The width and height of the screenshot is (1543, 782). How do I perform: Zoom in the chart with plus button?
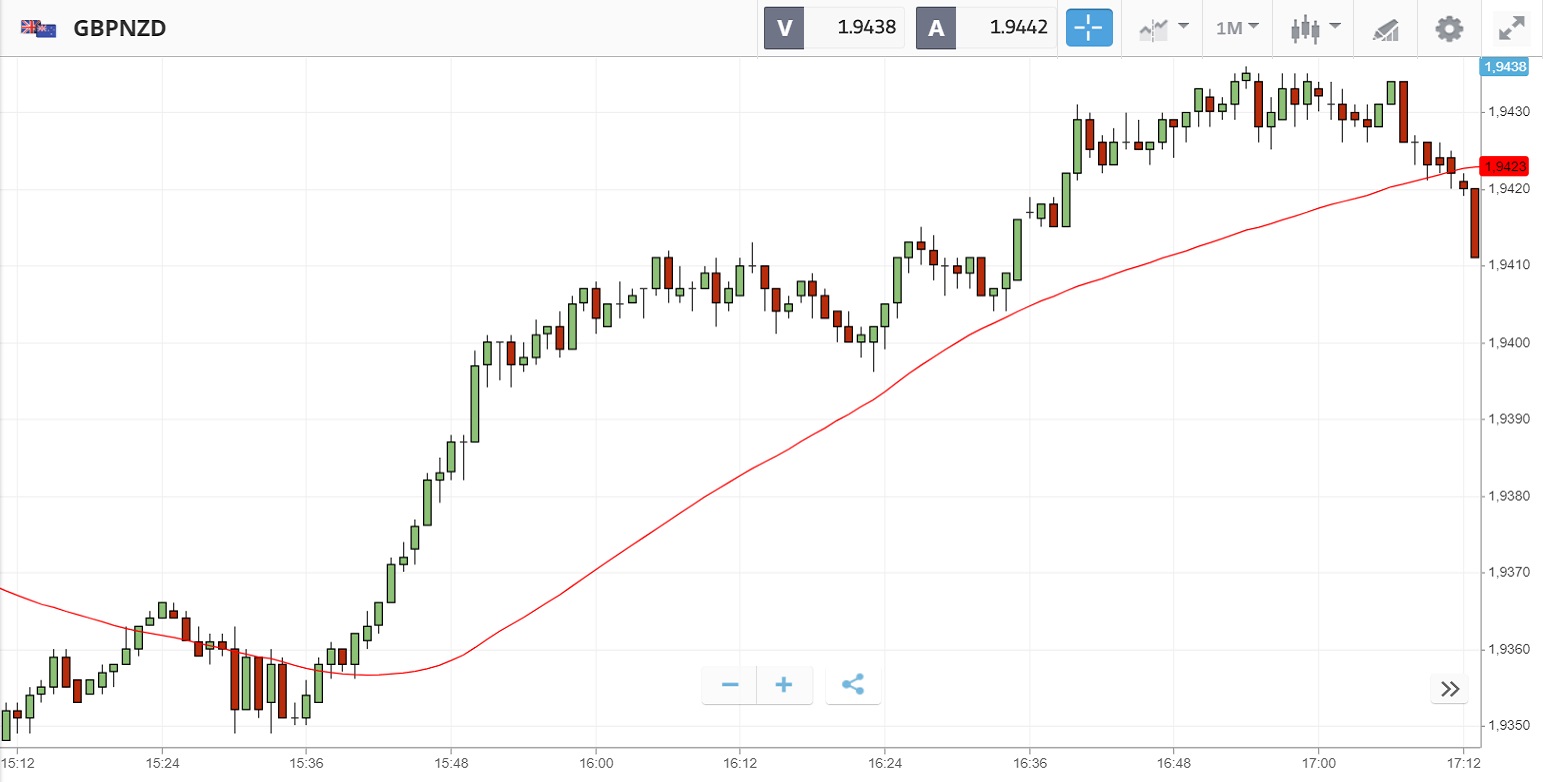click(784, 685)
